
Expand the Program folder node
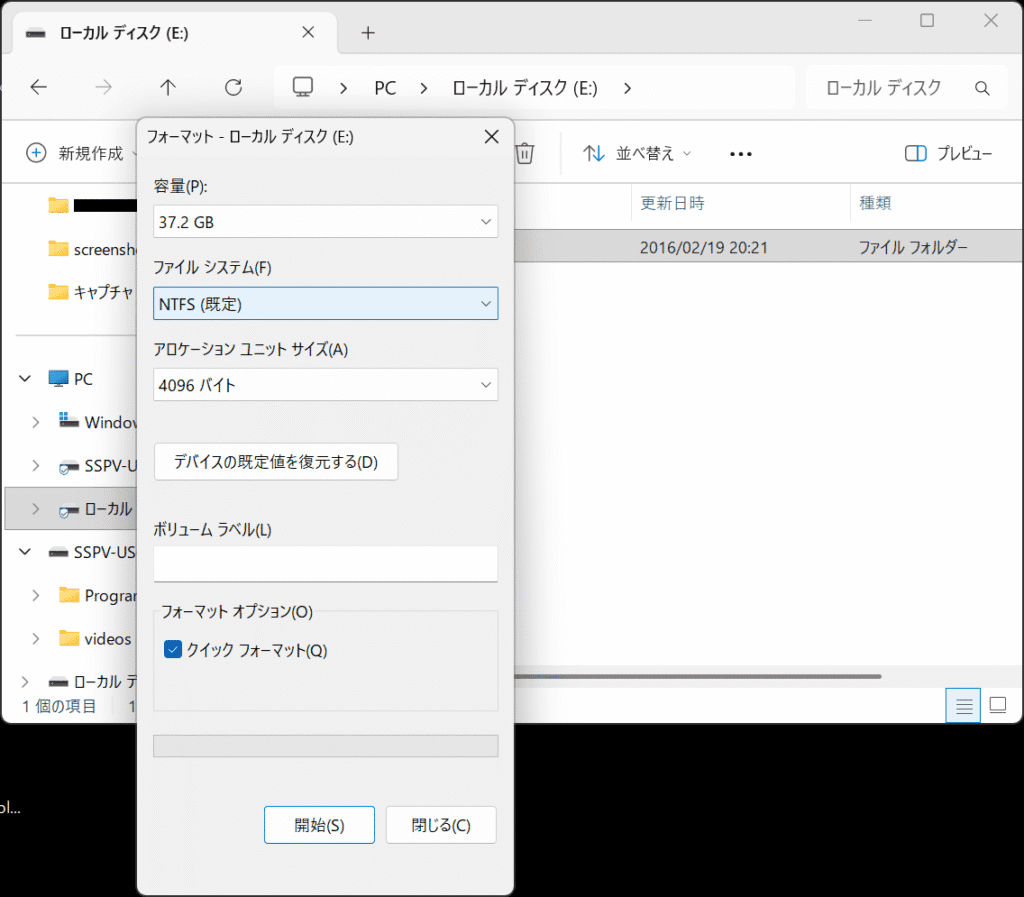tap(36, 595)
